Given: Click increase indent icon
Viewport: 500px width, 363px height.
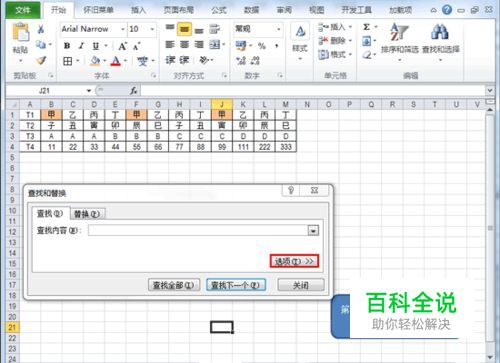Looking at the screenshot, I should (x=184, y=60).
